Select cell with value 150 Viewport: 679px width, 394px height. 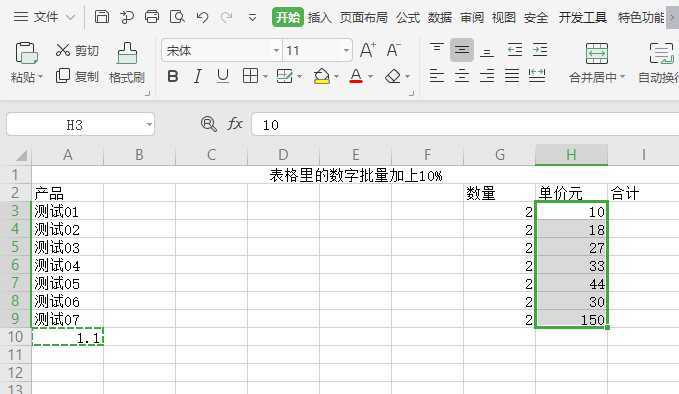click(571, 319)
